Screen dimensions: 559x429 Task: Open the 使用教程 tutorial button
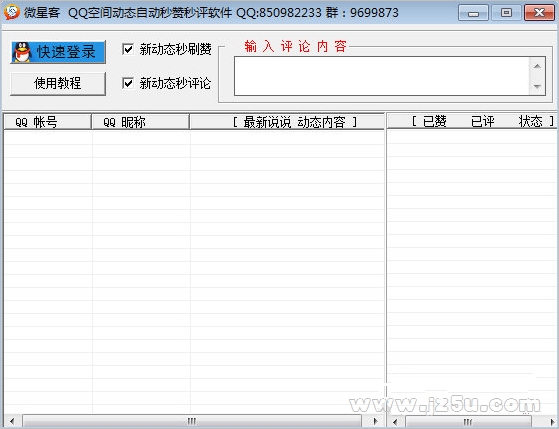point(58,83)
